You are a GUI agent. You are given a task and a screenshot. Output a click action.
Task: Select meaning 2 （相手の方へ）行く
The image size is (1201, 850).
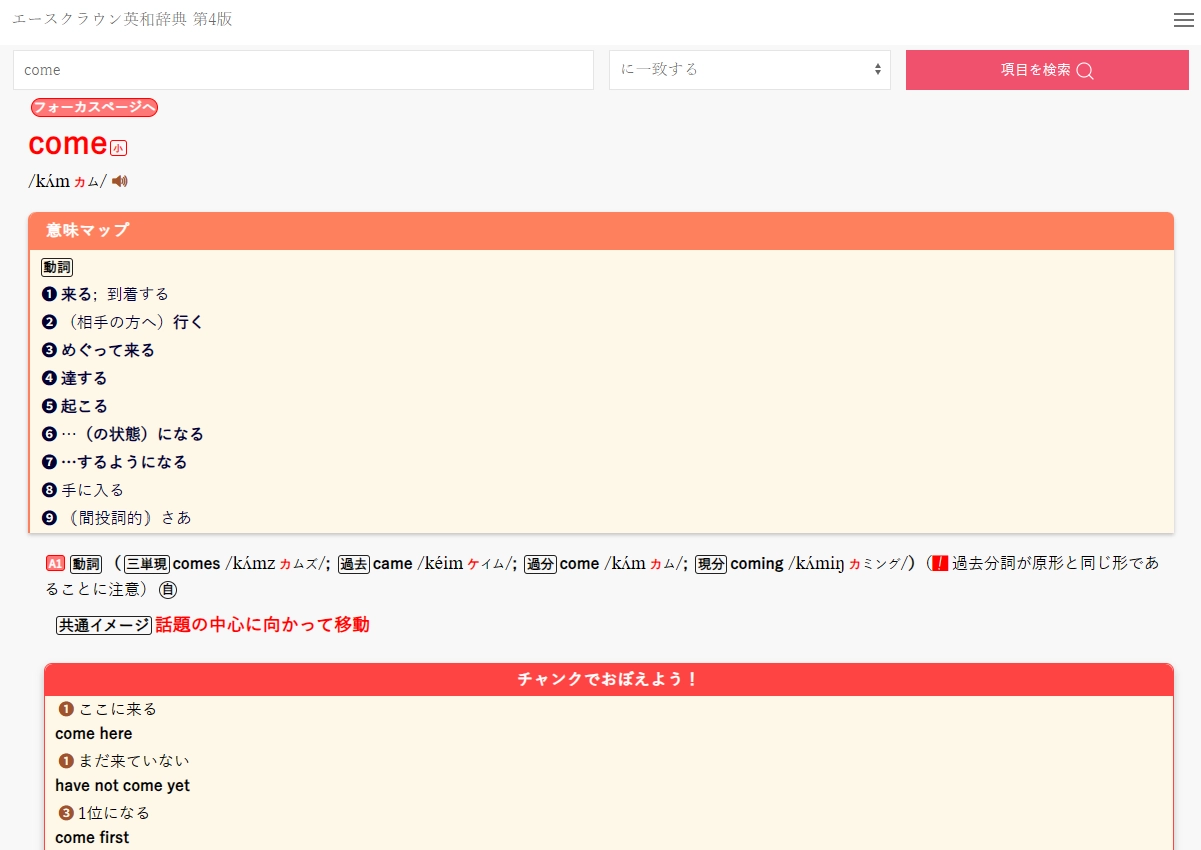(122, 322)
